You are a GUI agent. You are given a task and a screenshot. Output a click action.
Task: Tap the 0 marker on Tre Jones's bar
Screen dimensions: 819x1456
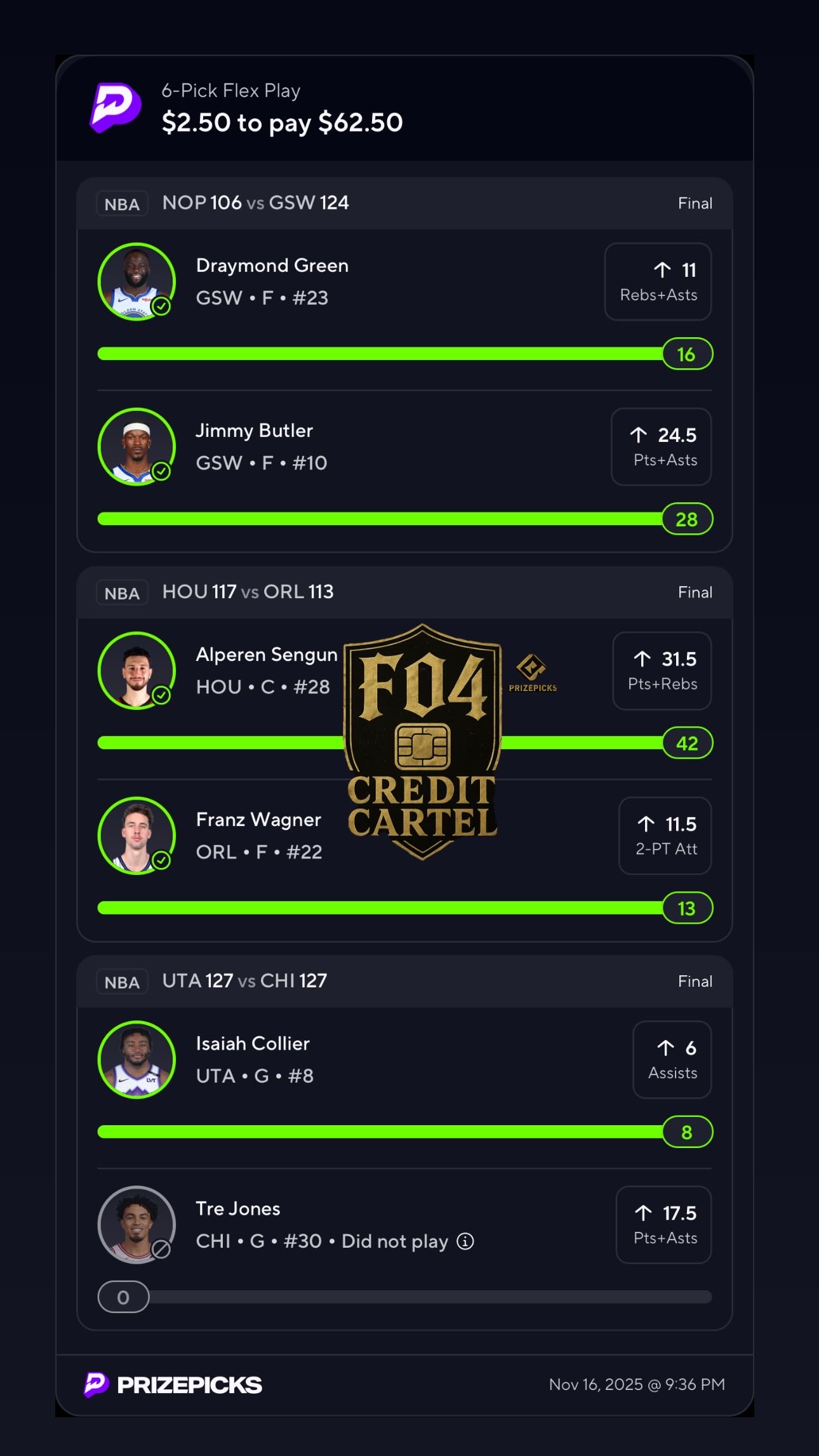123,1297
